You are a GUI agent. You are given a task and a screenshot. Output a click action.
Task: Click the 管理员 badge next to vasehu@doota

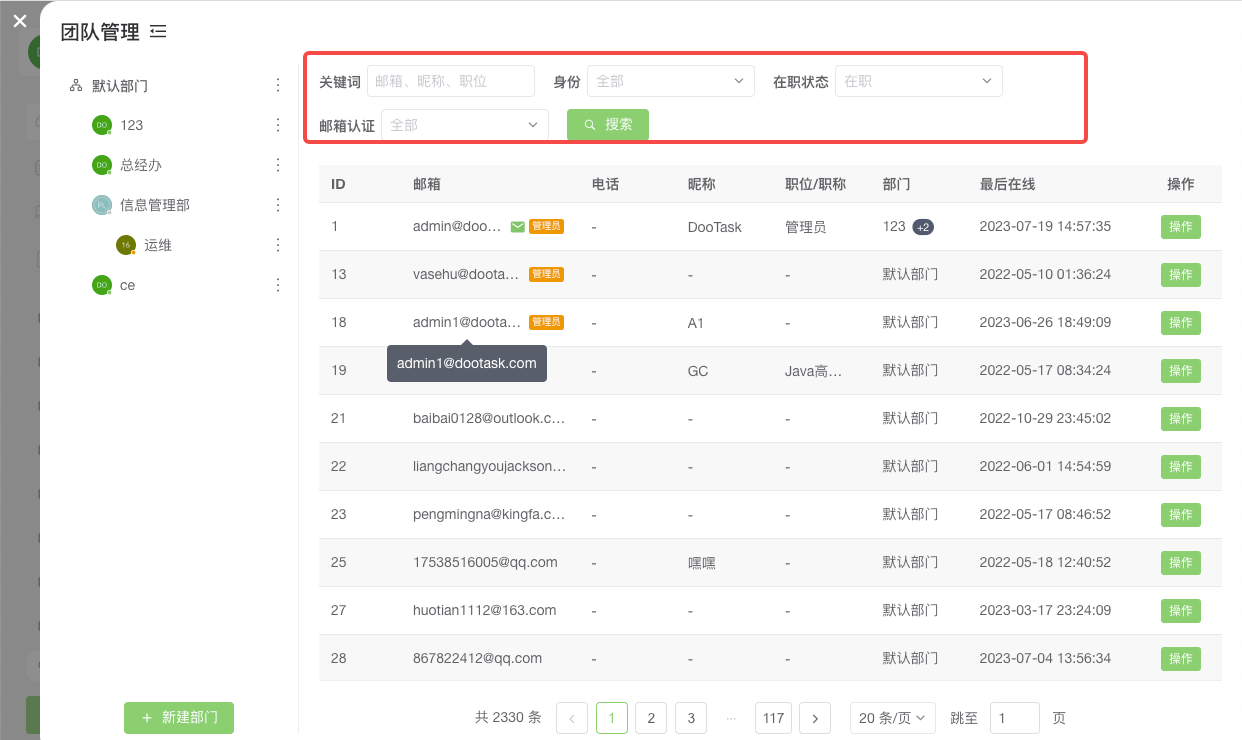(x=546, y=274)
